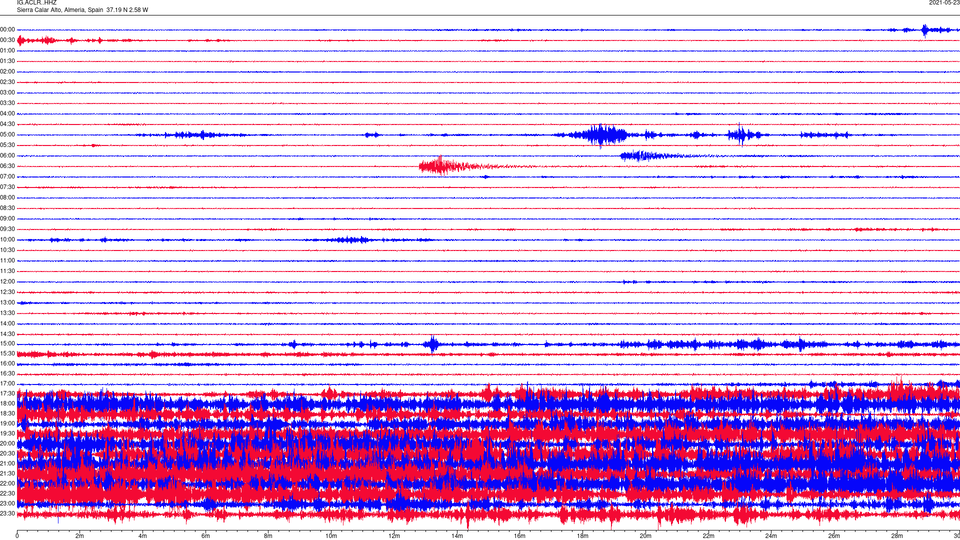The height and width of the screenshot is (540, 960).
Task: Click the '08:30' time label
Action: coord(7,208)
